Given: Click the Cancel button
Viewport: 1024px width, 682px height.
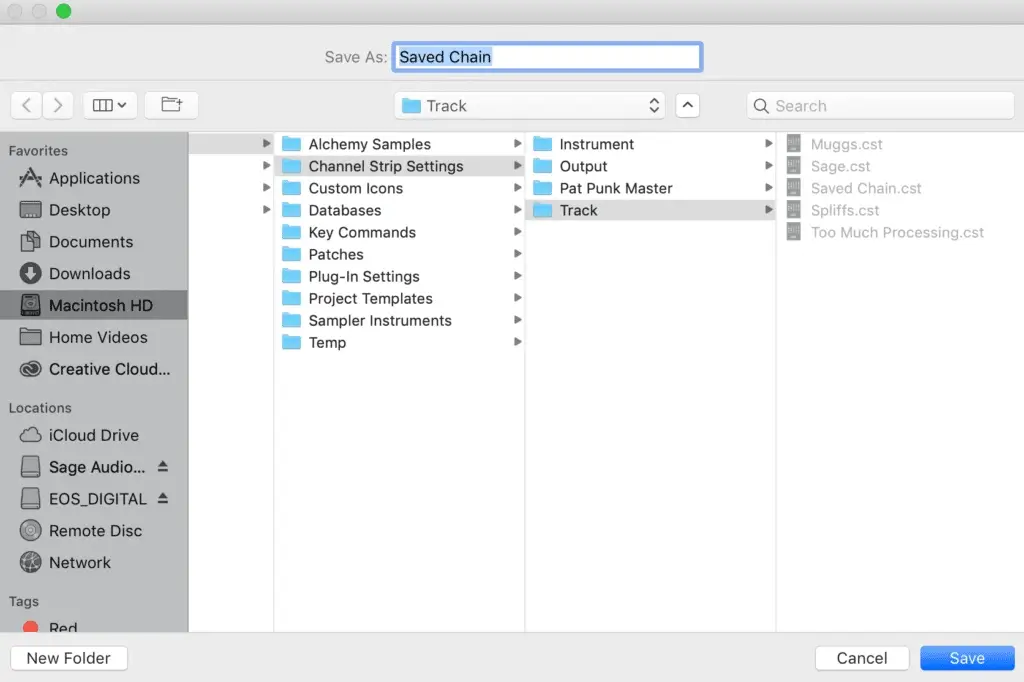Looking at the screenshot, I should 861,658.
